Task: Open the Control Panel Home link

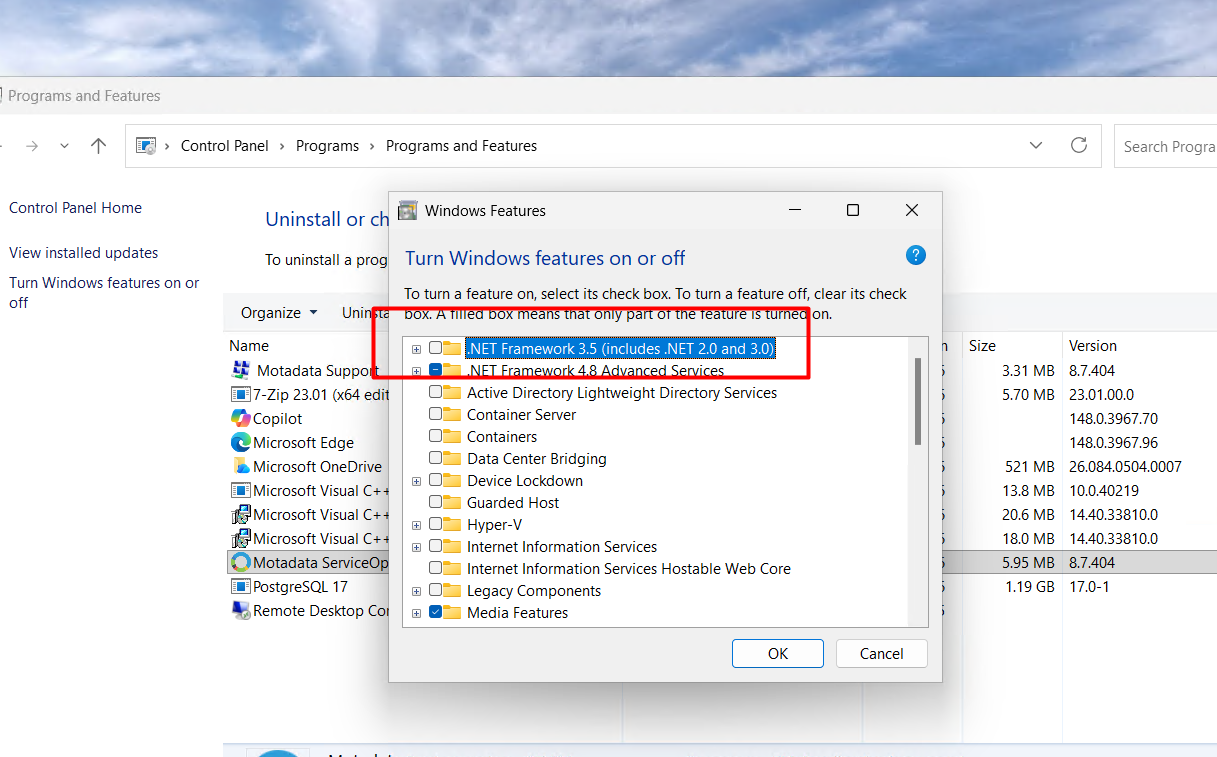Action: click(75, 208)
